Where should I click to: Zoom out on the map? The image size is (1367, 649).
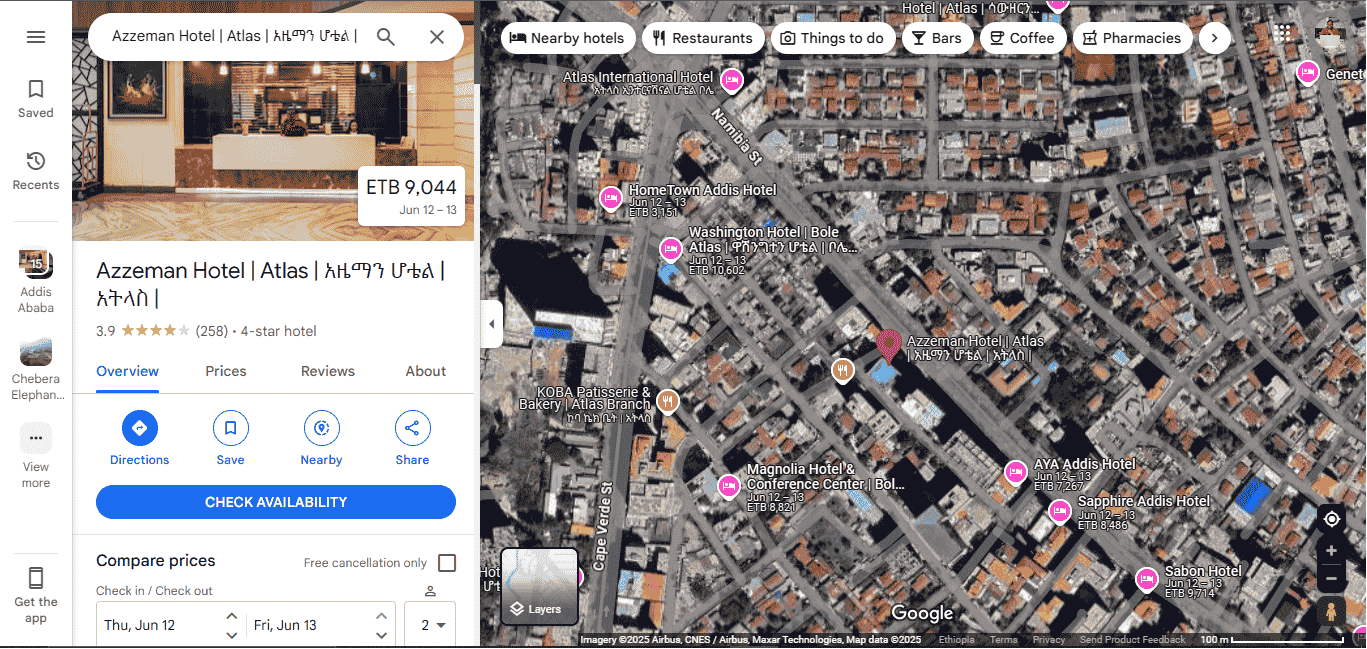(x=1331, y=578)
